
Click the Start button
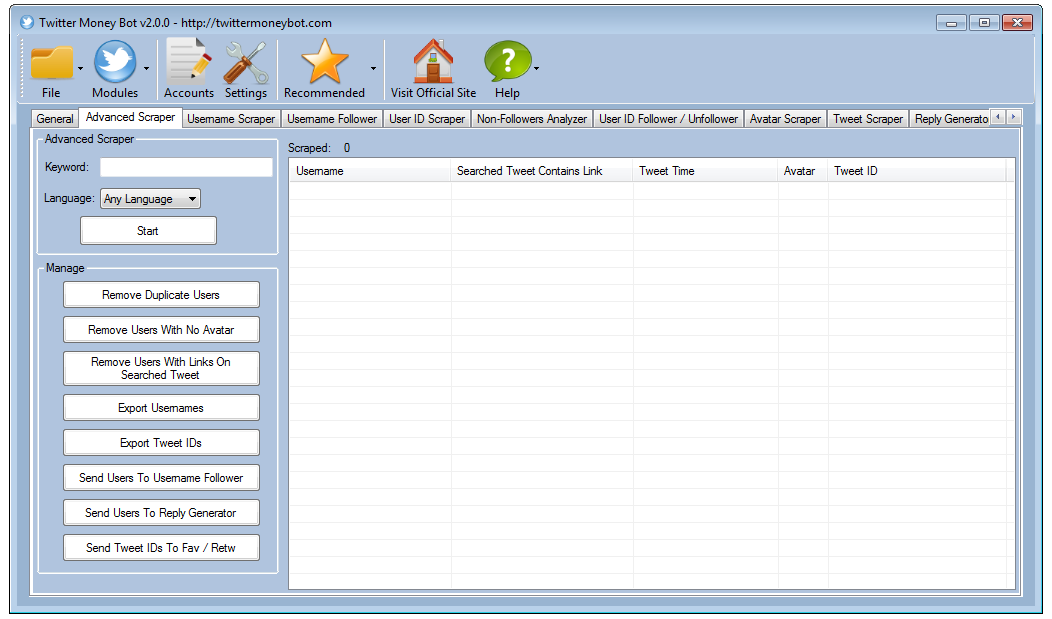tap(148, 231)
